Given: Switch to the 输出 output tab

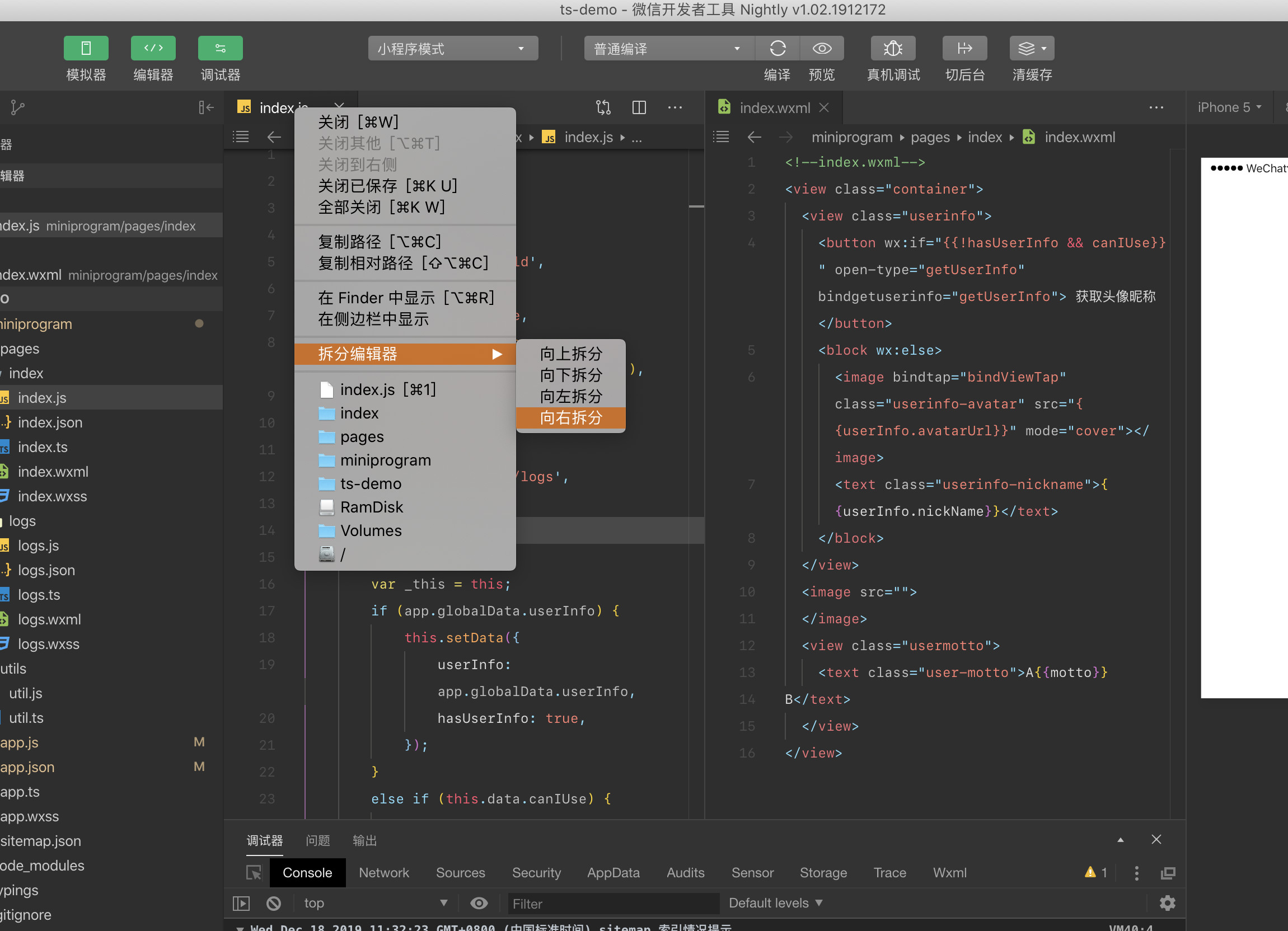Looking at the screenshot, I should coord(364,840).
